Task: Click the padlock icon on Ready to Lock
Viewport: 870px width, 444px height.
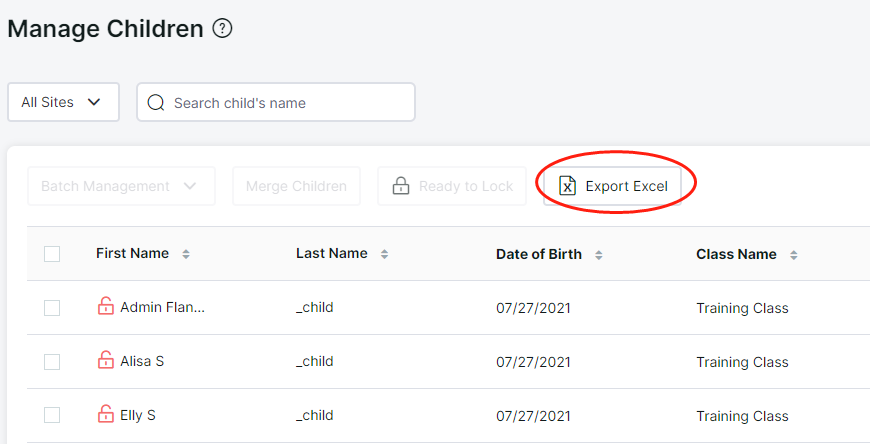Action: (x=401, y=186)
